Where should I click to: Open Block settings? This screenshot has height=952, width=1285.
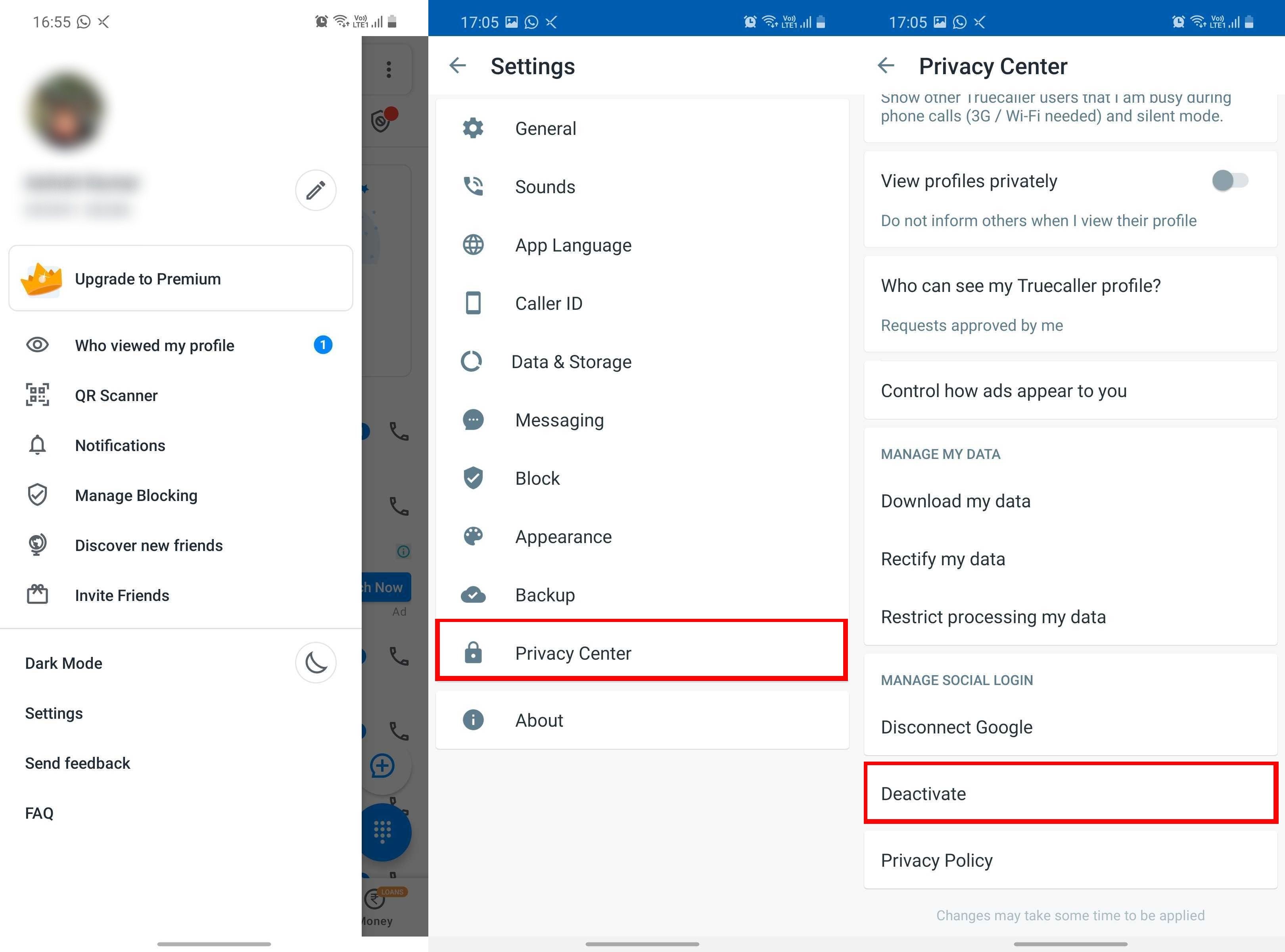pos(642,478)
